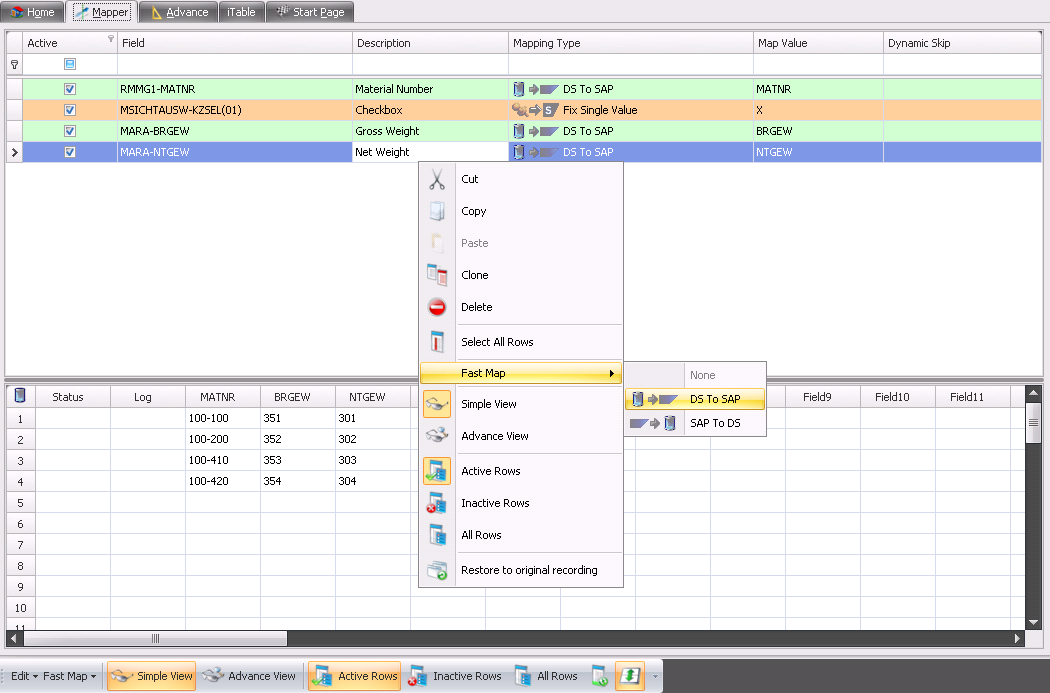
Task: Toggle the Active filter checkbox in filter row
Action: (70, 64)
